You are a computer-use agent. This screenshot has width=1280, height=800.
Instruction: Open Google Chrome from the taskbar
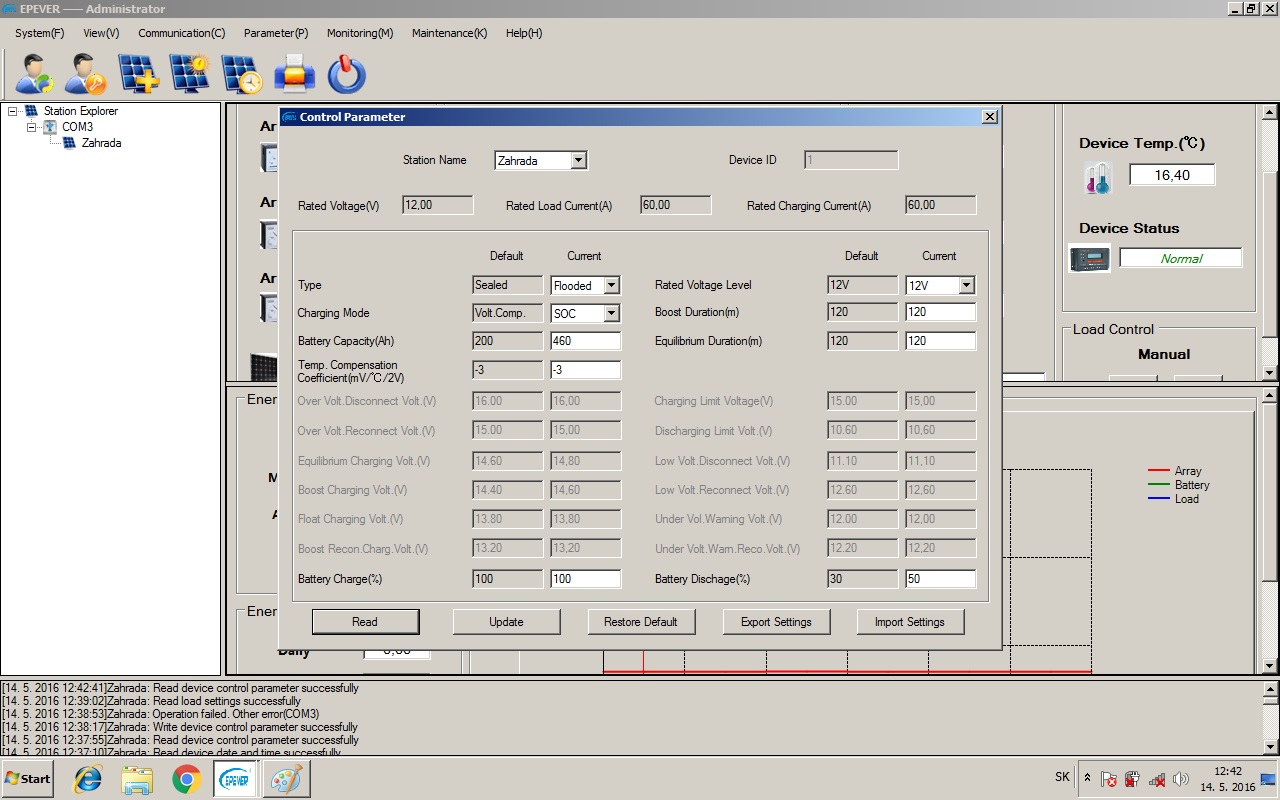click(x=186, y=778)
